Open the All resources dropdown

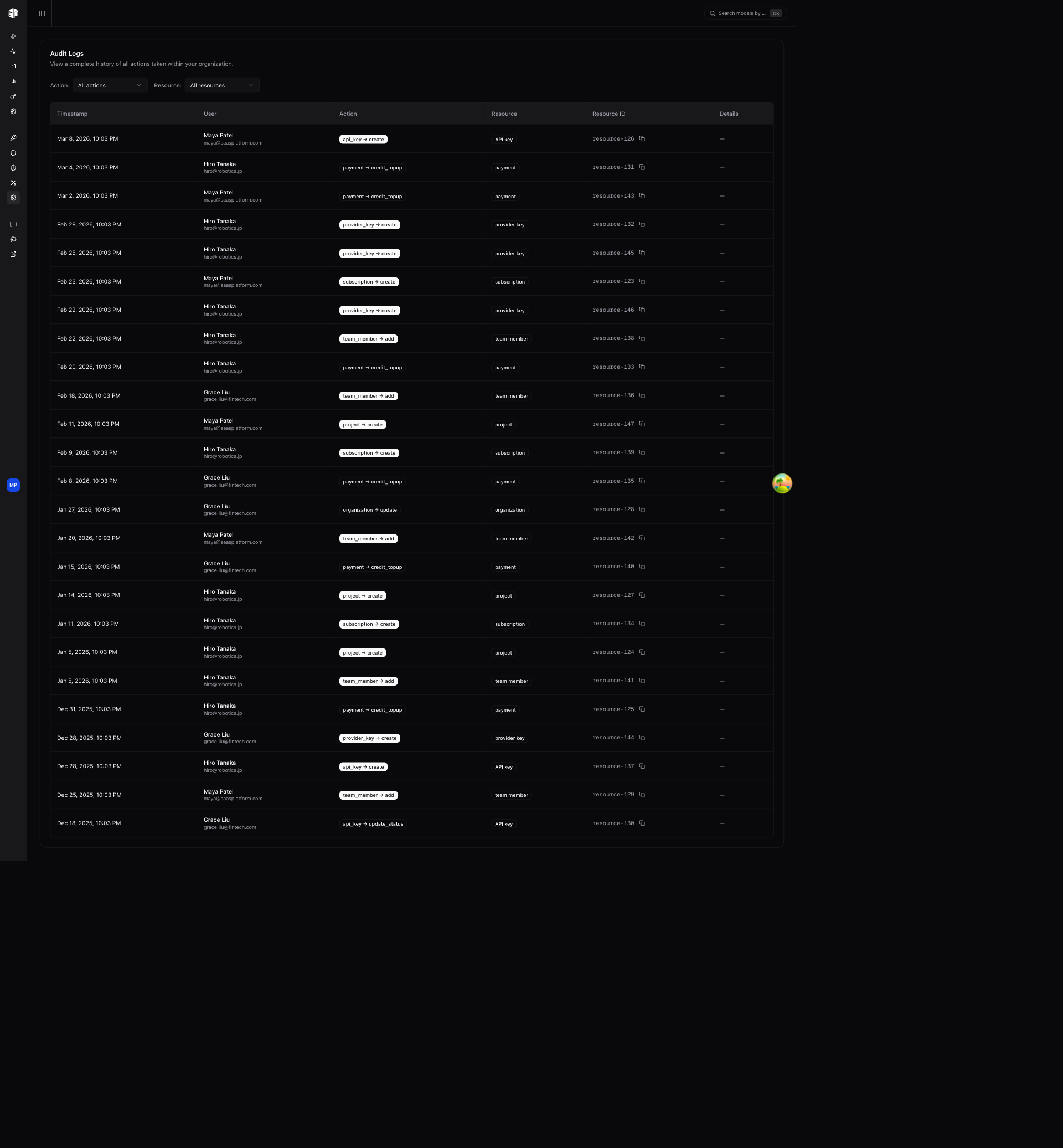pyautogui.click(x=221, y=85)
